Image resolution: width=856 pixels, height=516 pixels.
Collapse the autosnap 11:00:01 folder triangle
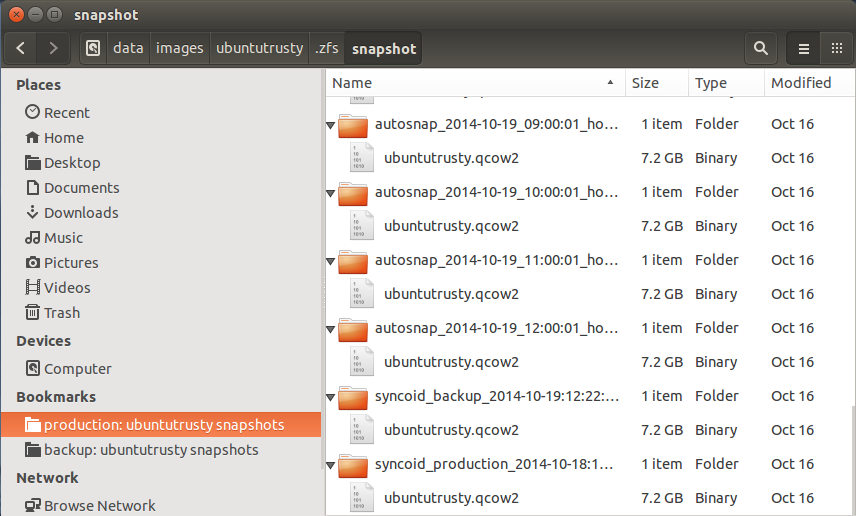click(x=330, y=261)
